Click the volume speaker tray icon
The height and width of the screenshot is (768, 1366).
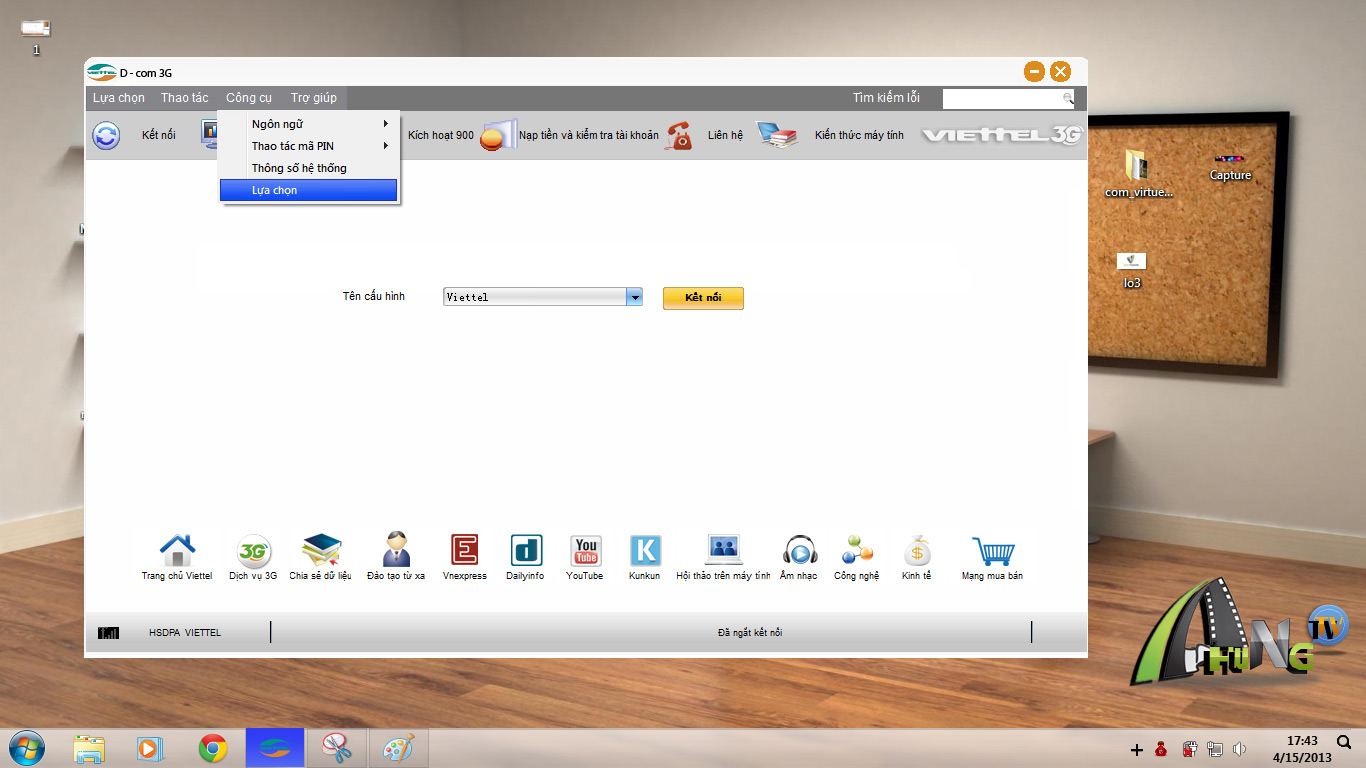(1240, 748)
